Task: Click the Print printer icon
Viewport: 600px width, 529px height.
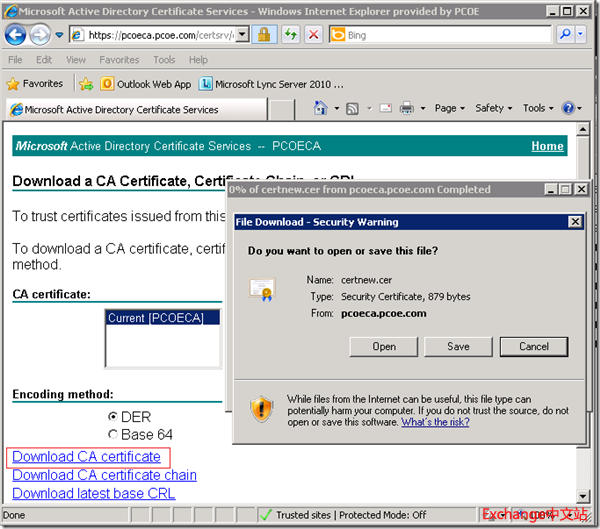Action: click(x=406, y=108)
